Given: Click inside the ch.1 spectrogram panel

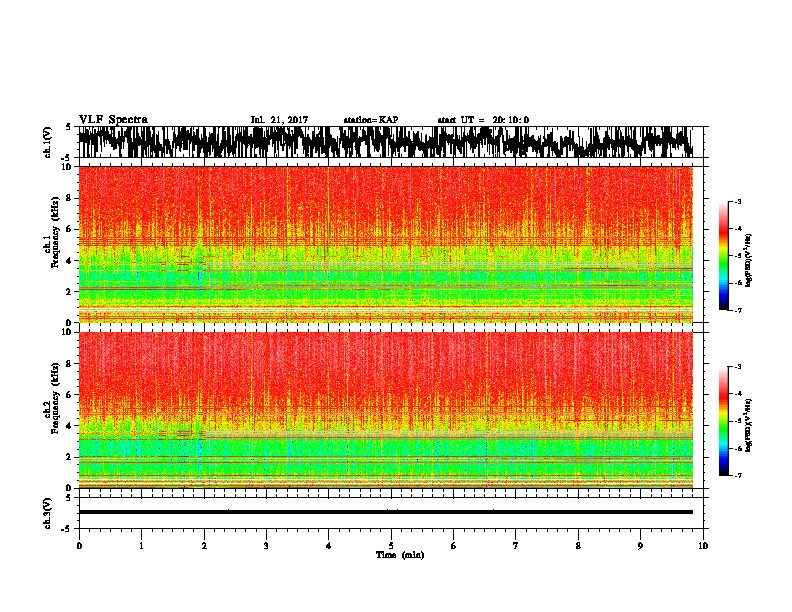Looking at the screenshot, I should click(386, 244).
